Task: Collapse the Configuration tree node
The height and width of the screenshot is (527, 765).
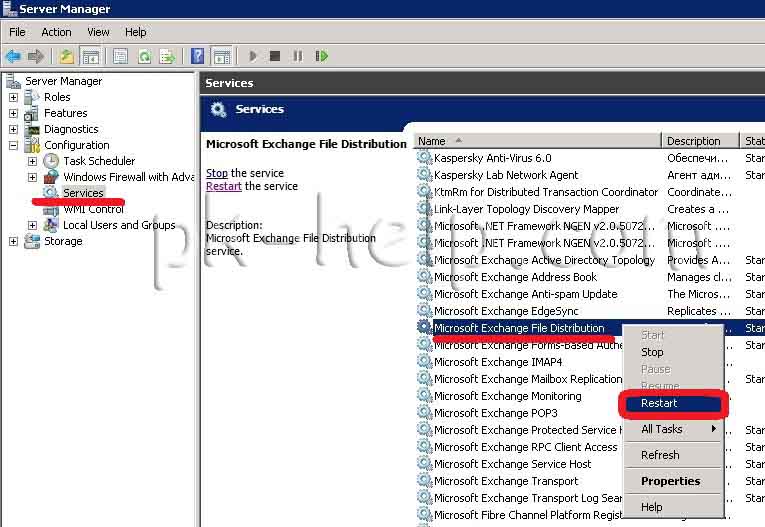Action: click(x=13, y=145)
